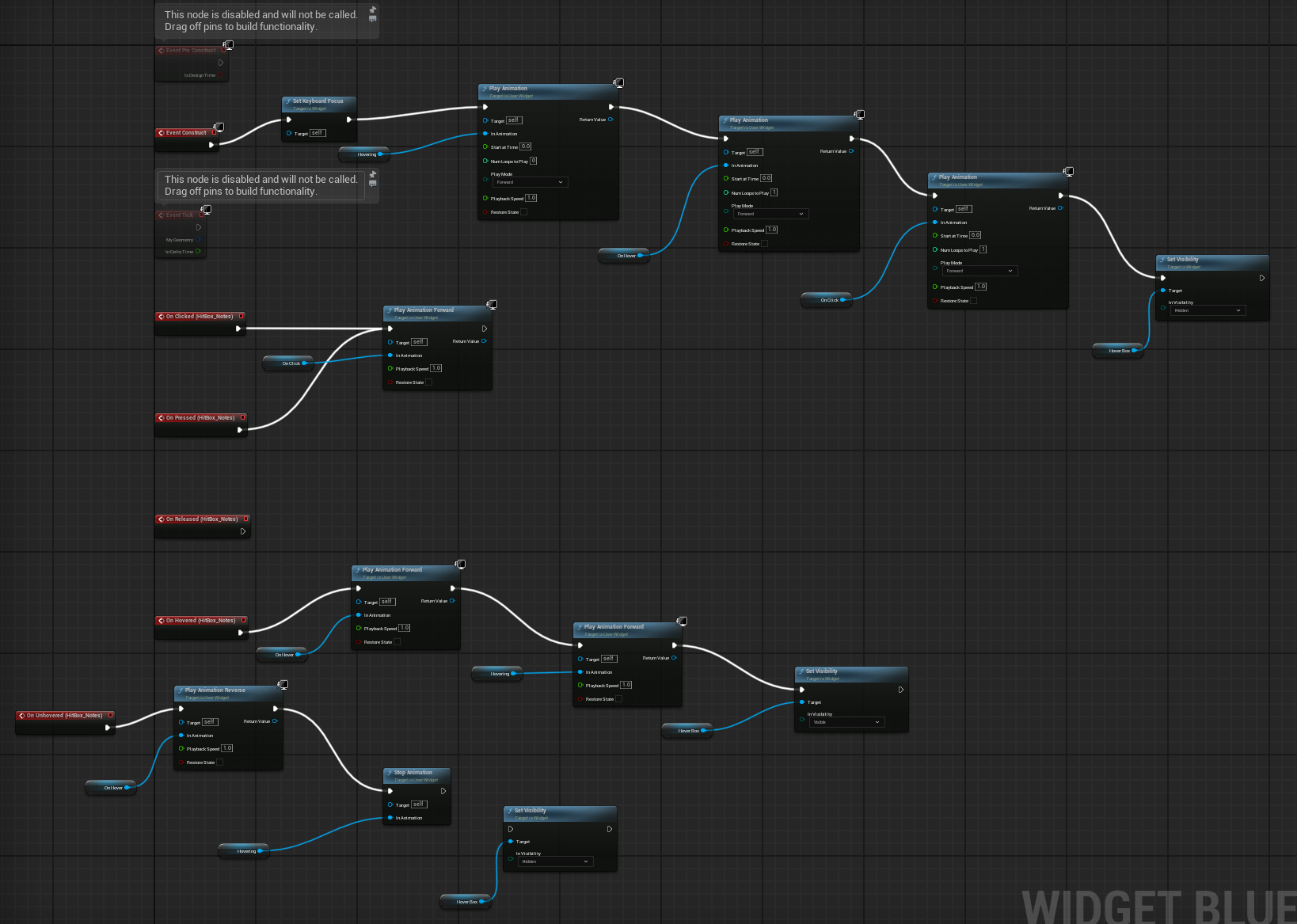Toggle Restore State on Play Animation fed by OnHover
Screen dimensions: 1297x924
pos(764,244)
